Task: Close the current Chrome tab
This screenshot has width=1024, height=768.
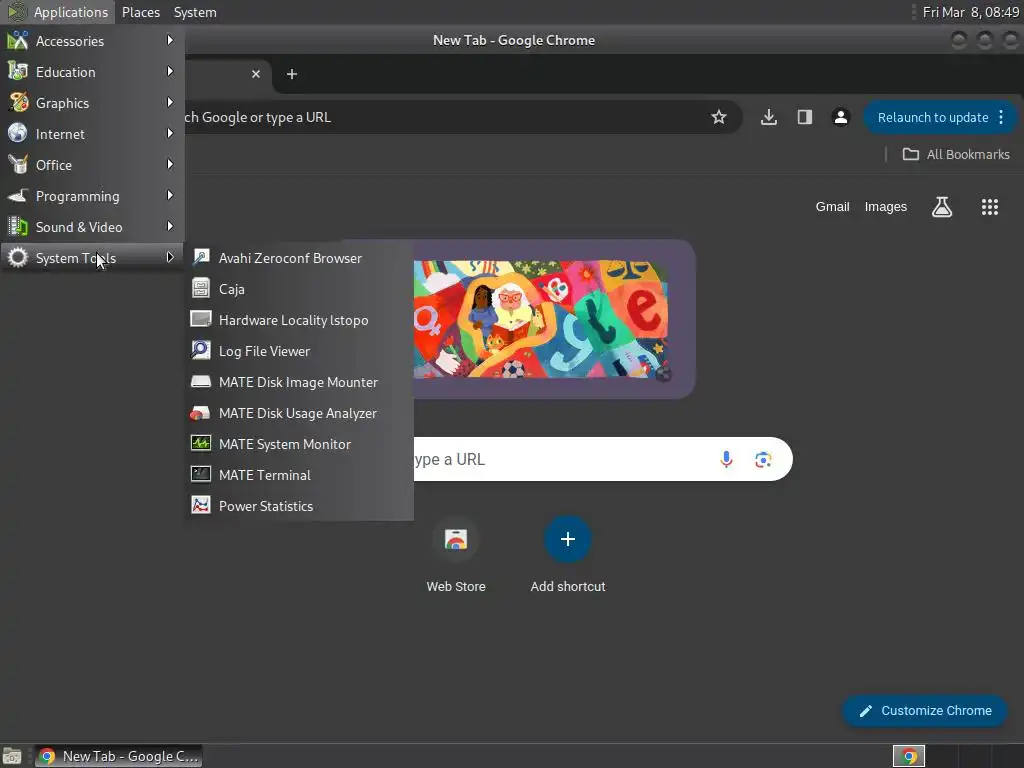Action: (x=256, y=74)
